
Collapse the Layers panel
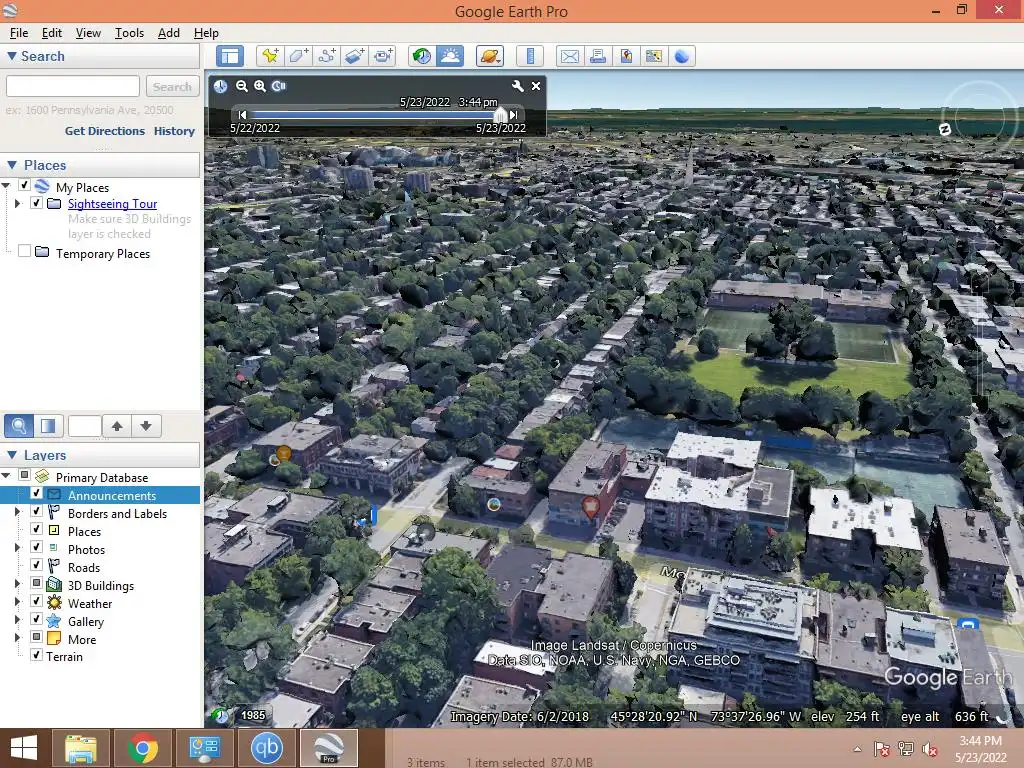coord(11,455)
